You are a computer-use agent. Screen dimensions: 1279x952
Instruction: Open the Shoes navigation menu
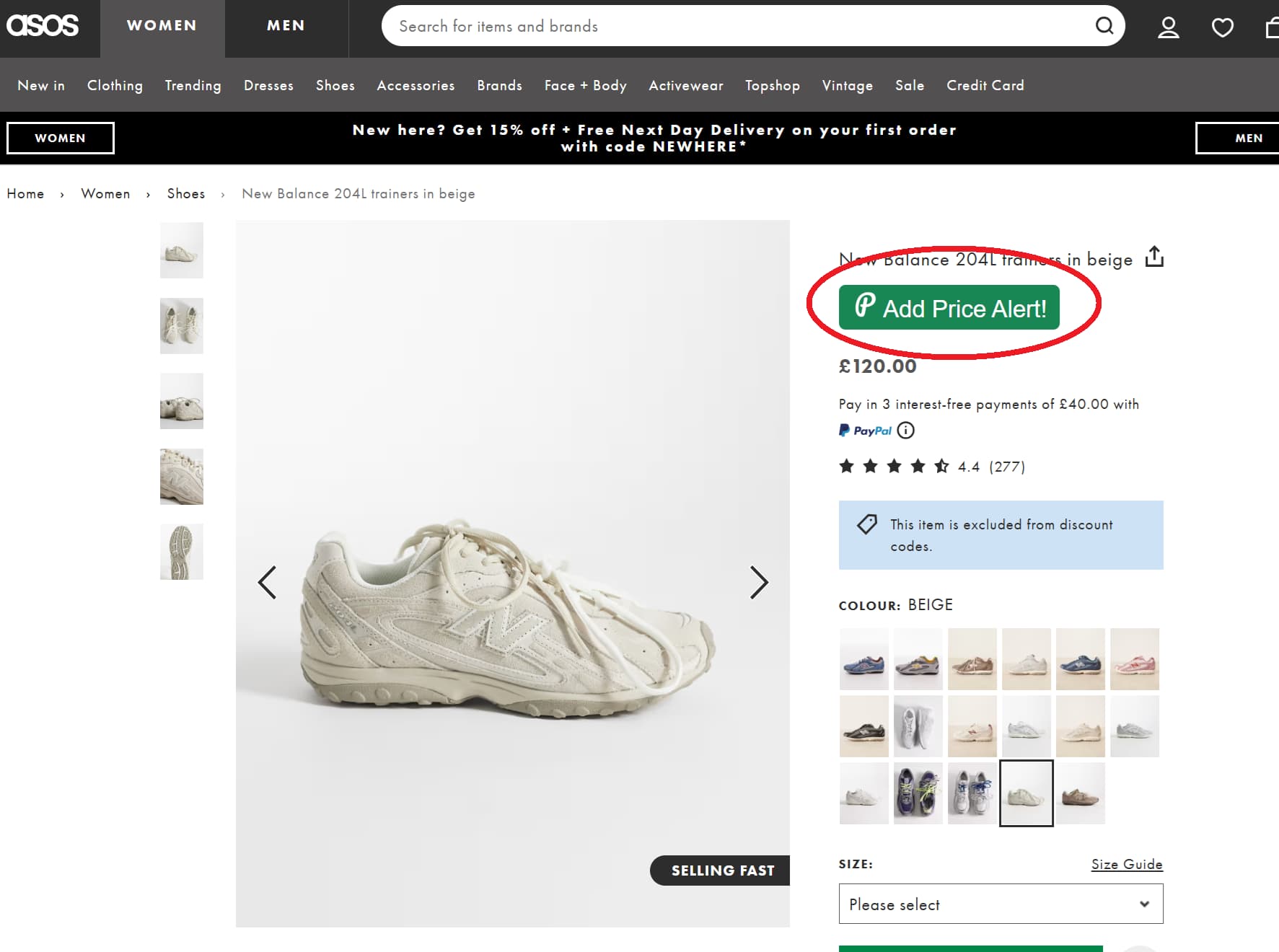tap(335, 85)
